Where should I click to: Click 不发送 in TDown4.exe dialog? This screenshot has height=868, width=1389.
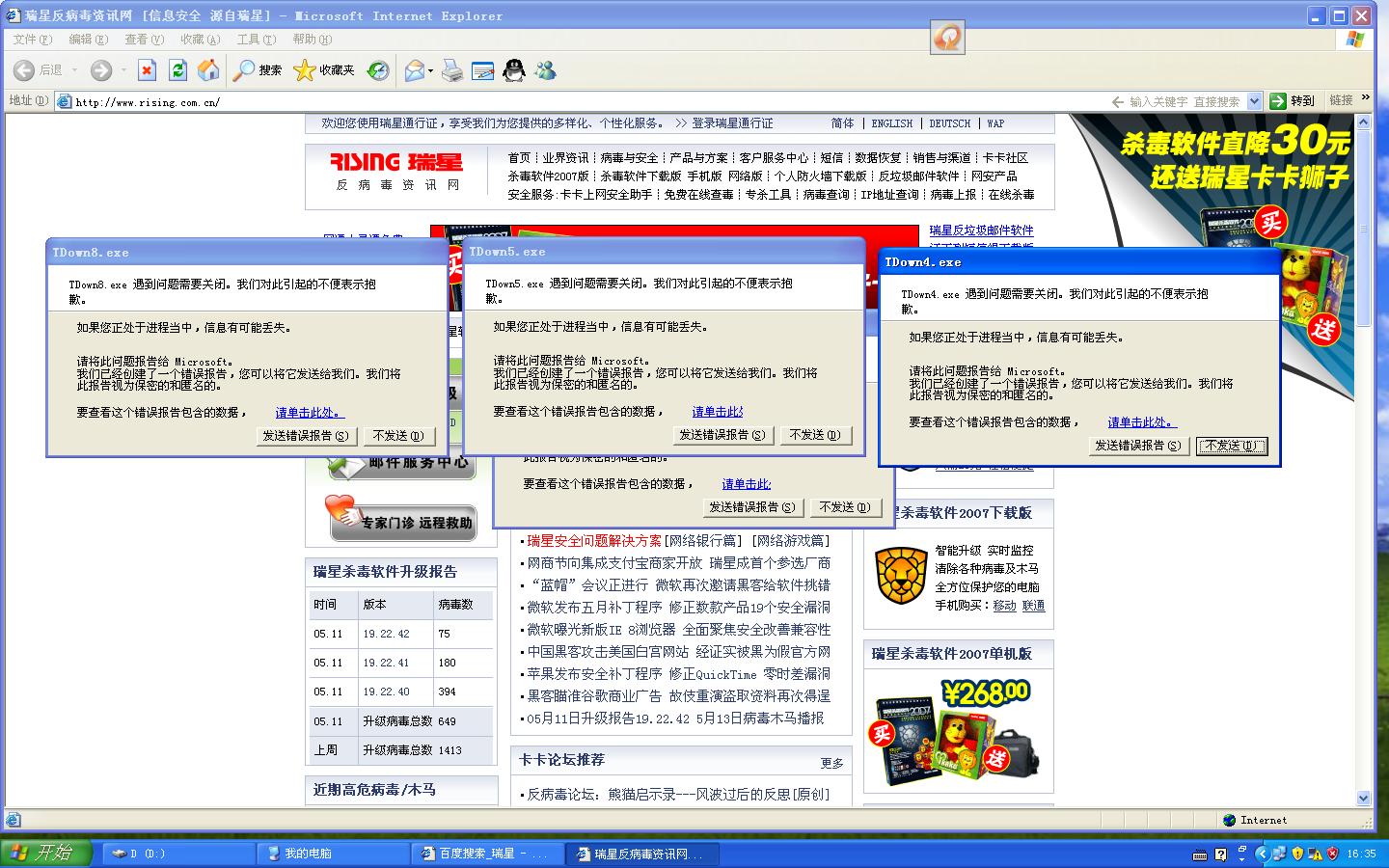pos(1232,446)
